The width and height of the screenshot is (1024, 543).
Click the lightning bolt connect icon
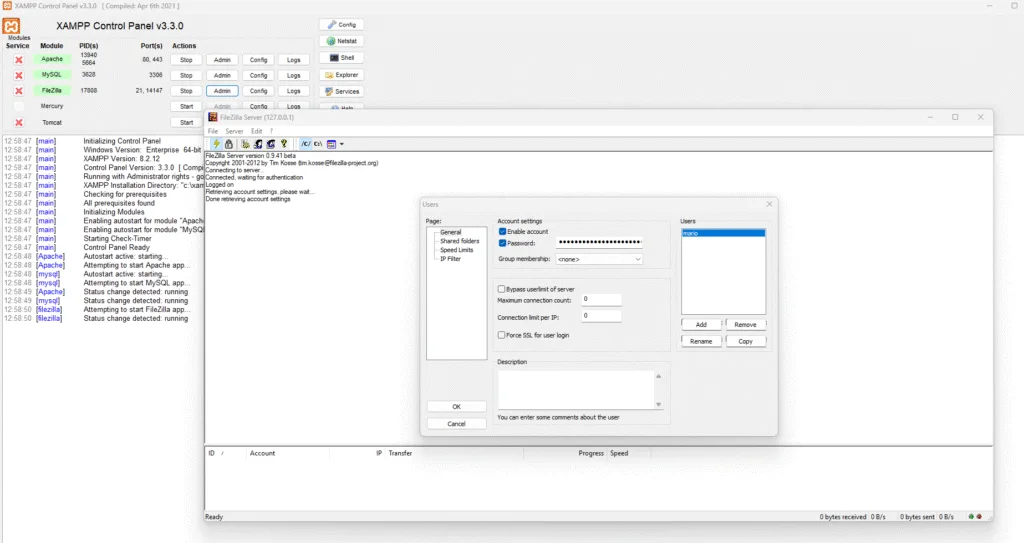(x=216, y=144)
